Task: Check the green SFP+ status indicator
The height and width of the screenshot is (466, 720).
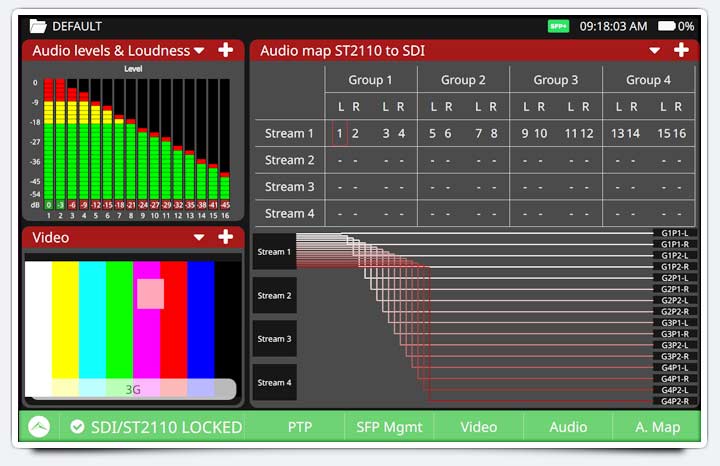Action: tap(558, 26)
